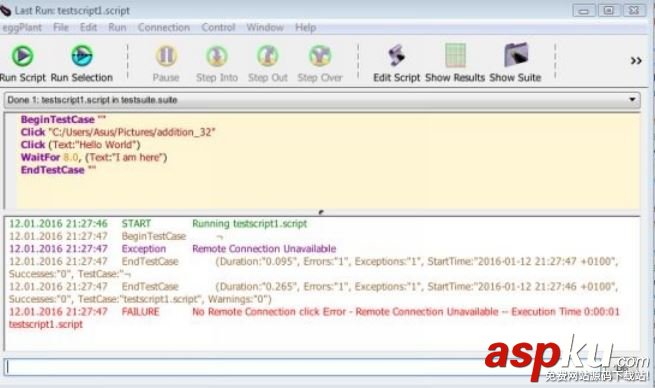Open the Connection menu
This screenshot has height=388, width=655.
coord(164,28)
